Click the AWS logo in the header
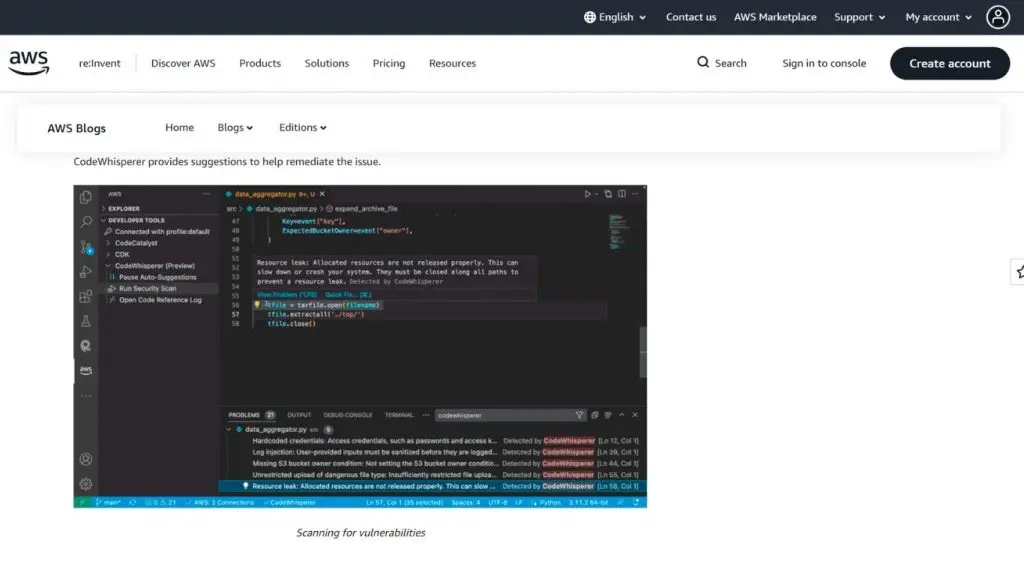This screenshot has width=1024, height=576. [29, 63]
